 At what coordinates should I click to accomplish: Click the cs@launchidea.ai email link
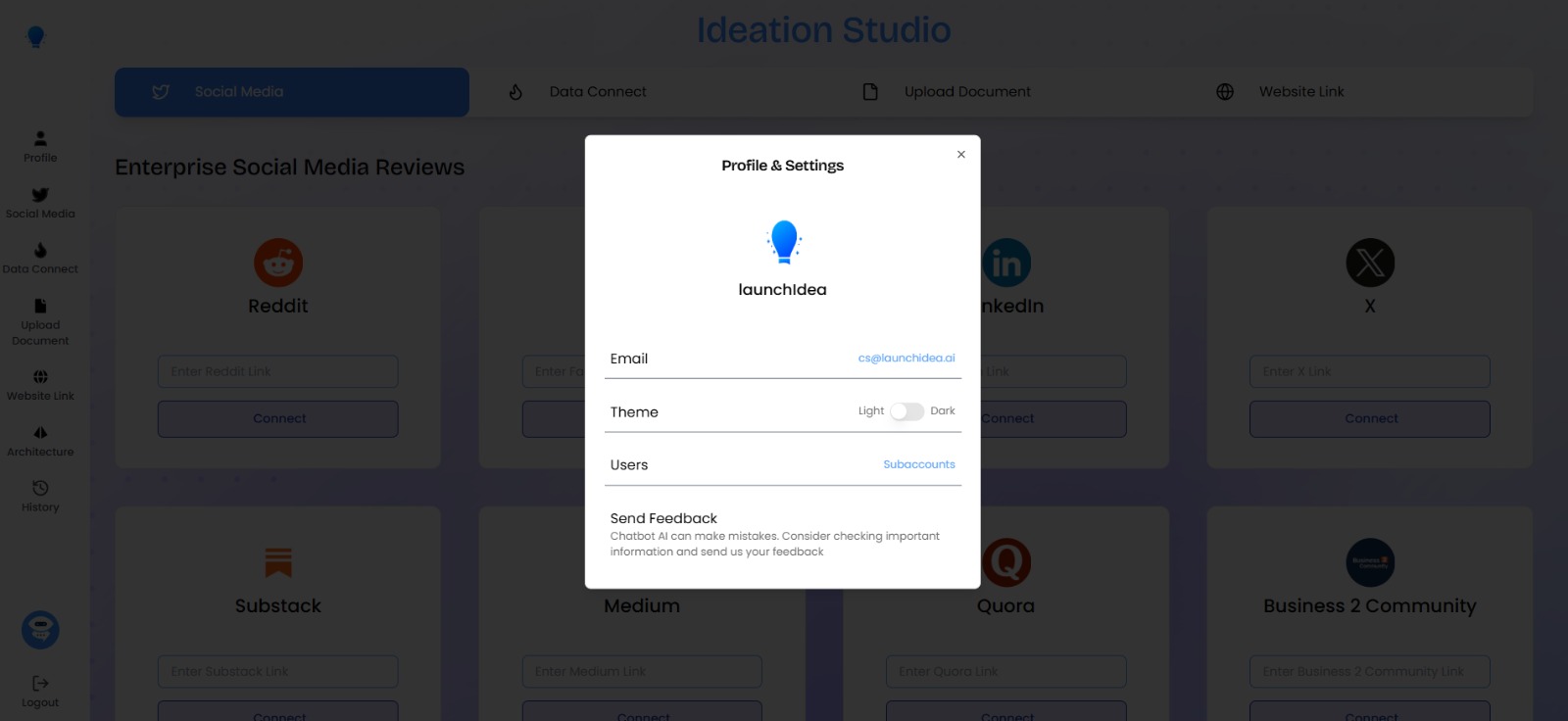(x=906, y=359)
